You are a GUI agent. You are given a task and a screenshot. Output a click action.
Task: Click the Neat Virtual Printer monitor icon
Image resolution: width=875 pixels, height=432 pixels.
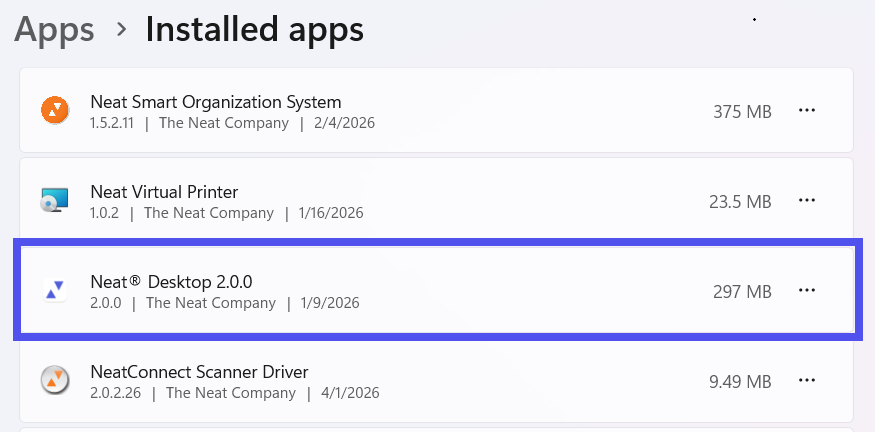pos(55,200)
